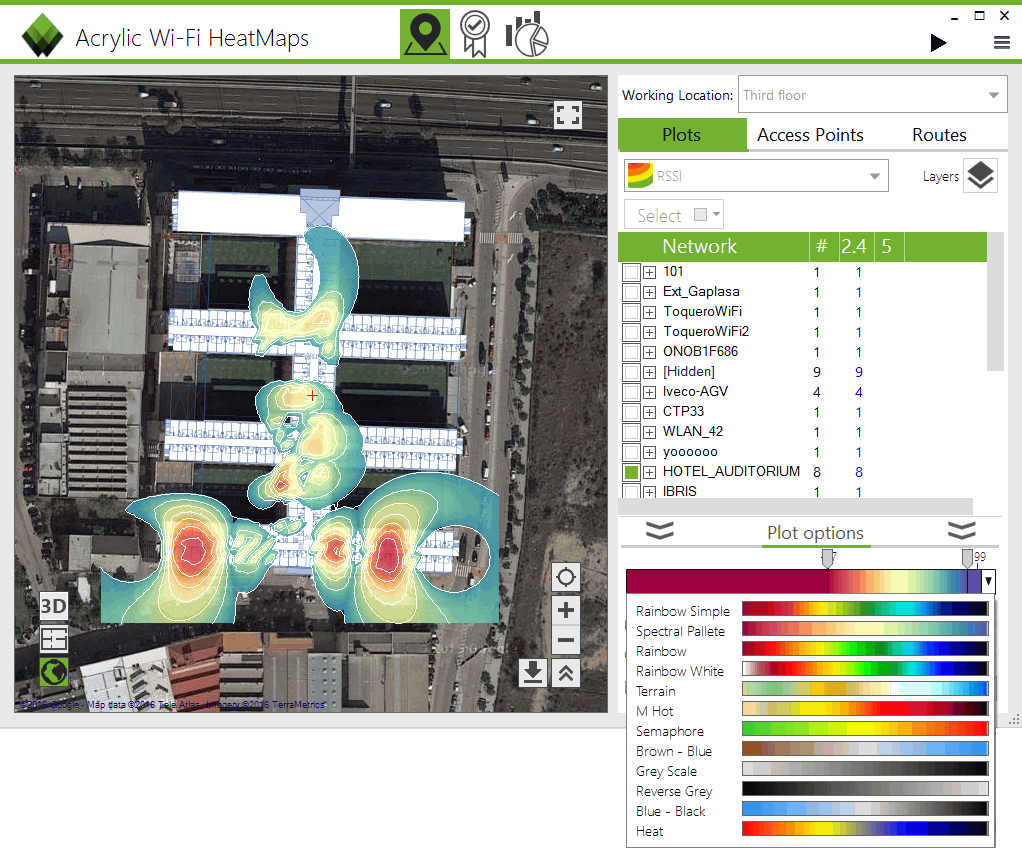Select the Semaphore palette
The height and width of the screenshot is (848, 1022).
811,731
